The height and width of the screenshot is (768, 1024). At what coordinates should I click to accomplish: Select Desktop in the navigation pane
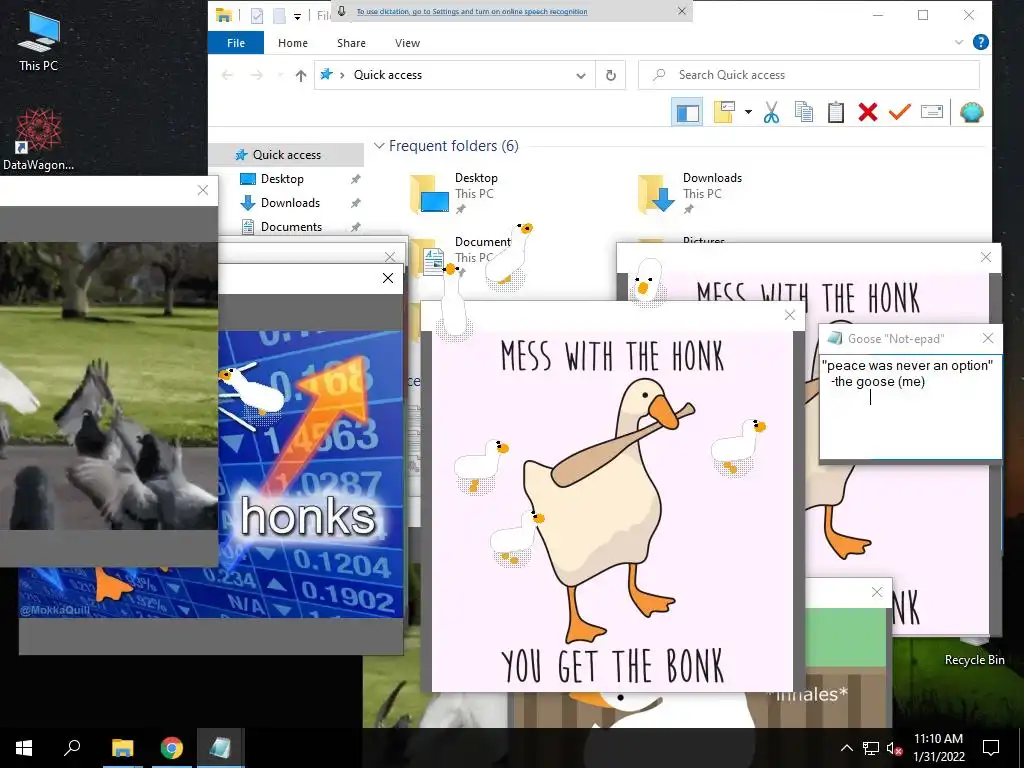pyautogui.click(x=281, y=179)
